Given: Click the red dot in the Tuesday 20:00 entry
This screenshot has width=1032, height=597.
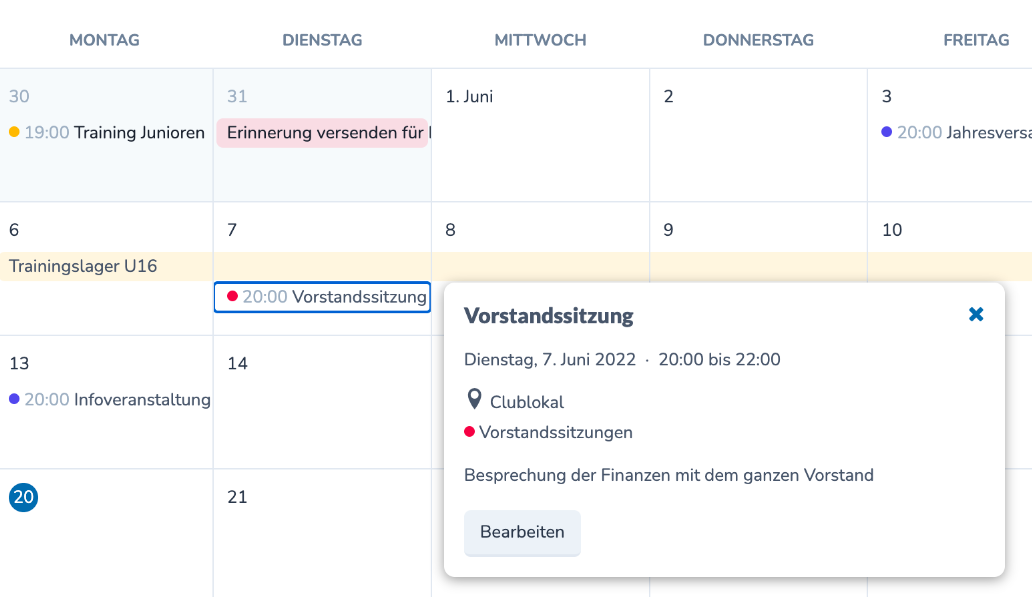Looking at the screenshot, I should pos(232,296).
